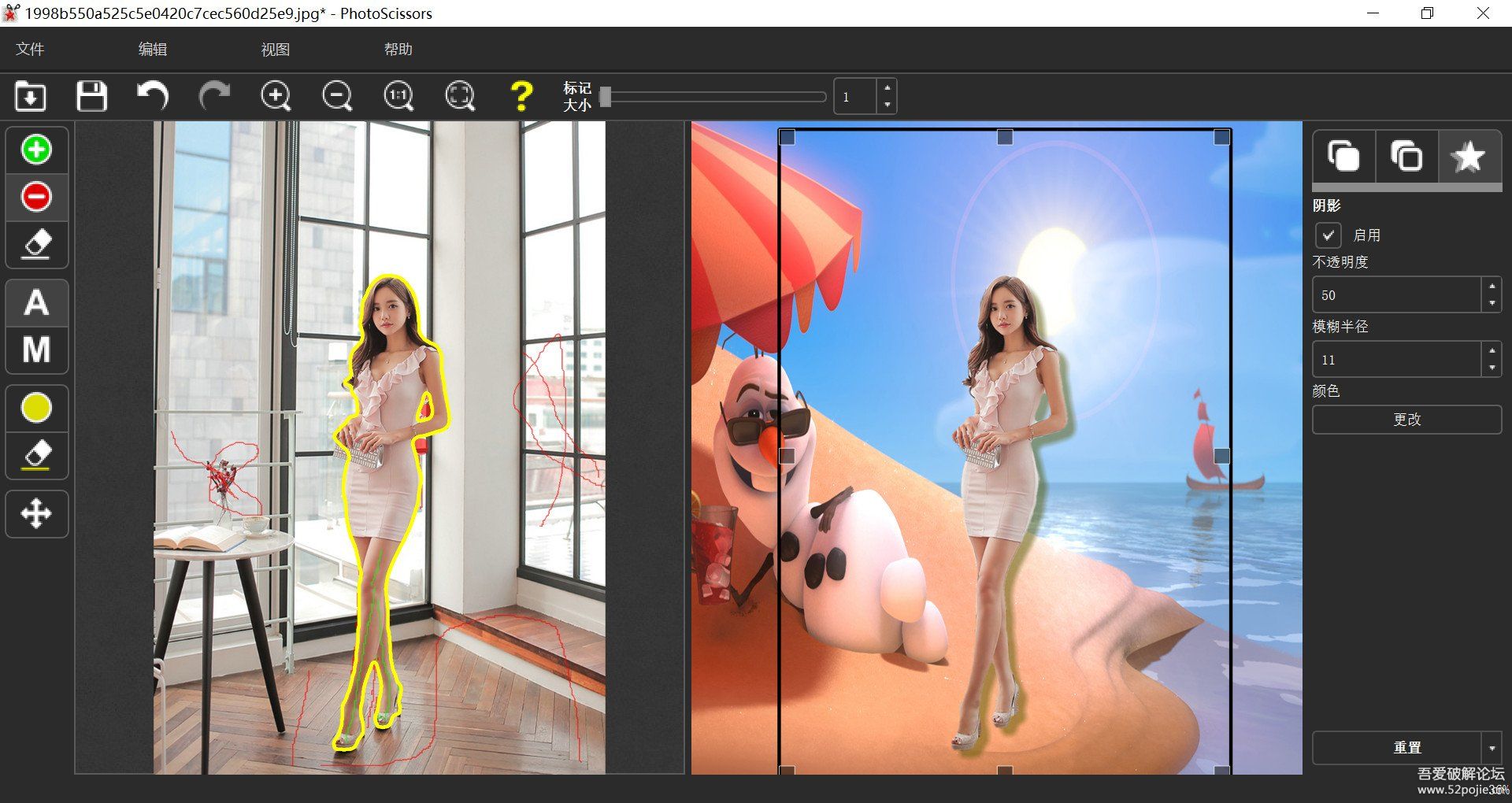Open help with the yellow question mark
The width and height of the screenshot is (1512, 803).
coord(521,97)
